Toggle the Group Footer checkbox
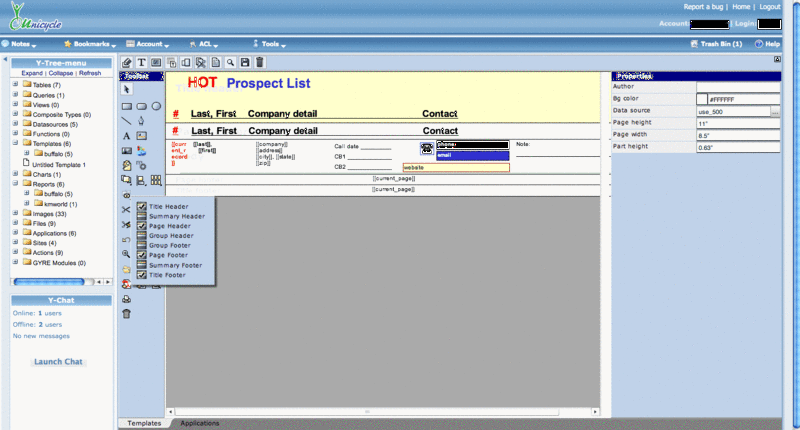800x430 pixels. 142,246
